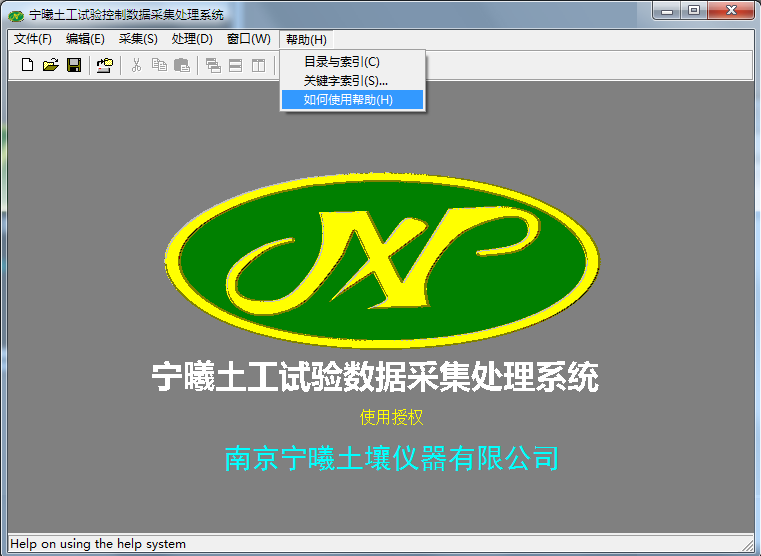This screenshot has height=556, width=761.
Task: Close the open 帮助(H) menu
Action: click(x=306, y=39)
